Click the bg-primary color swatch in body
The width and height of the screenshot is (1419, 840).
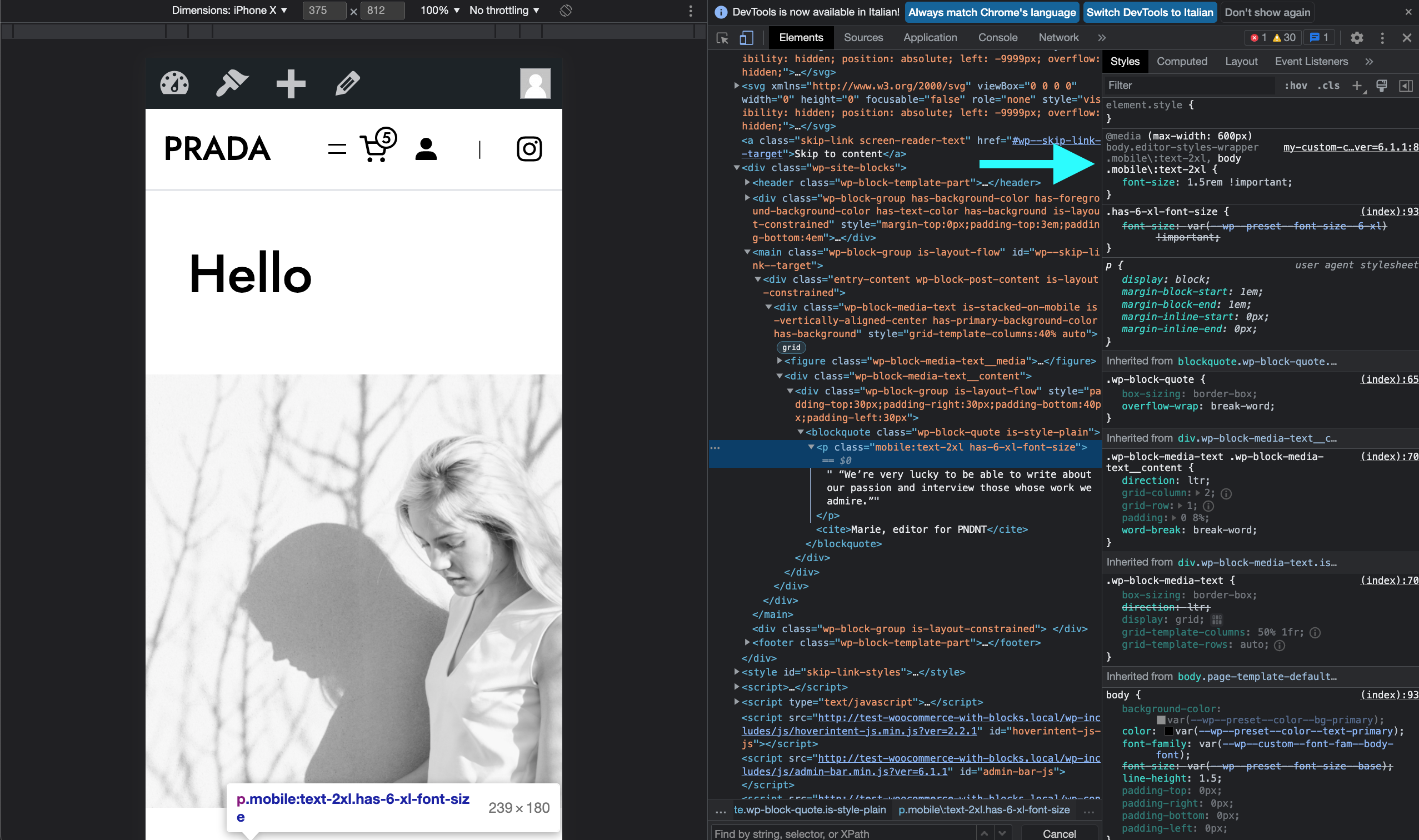pyautogui.click(x=1161, y=720)
